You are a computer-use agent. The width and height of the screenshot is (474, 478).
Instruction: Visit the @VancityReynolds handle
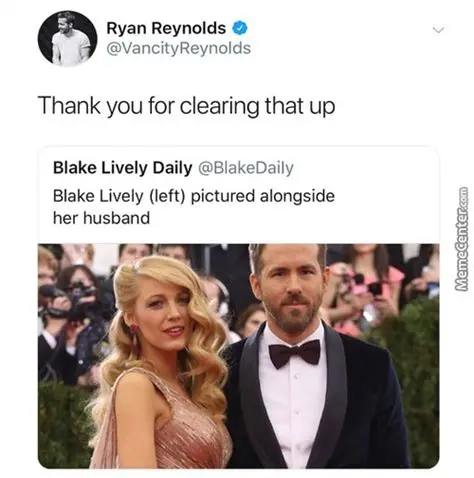pos(178,48)
